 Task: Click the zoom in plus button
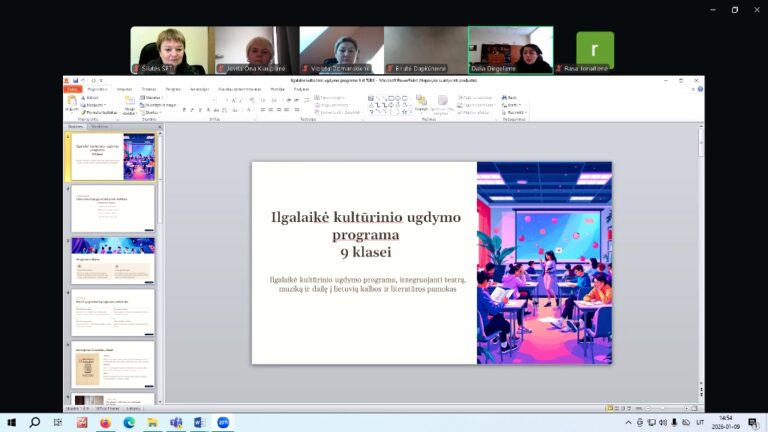coord(685,408)
